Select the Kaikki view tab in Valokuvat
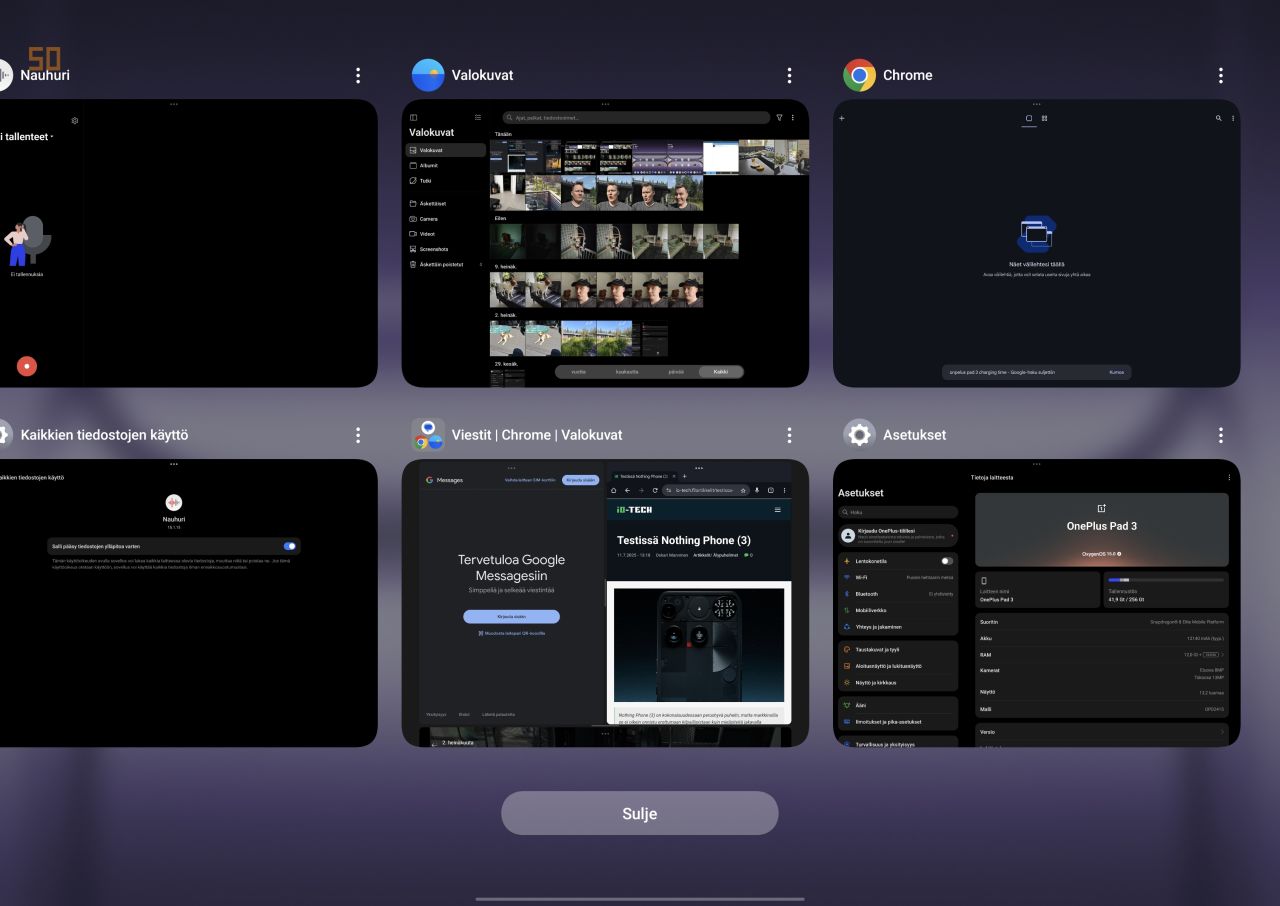1280x906 pixels. click(x=721, y=371)
